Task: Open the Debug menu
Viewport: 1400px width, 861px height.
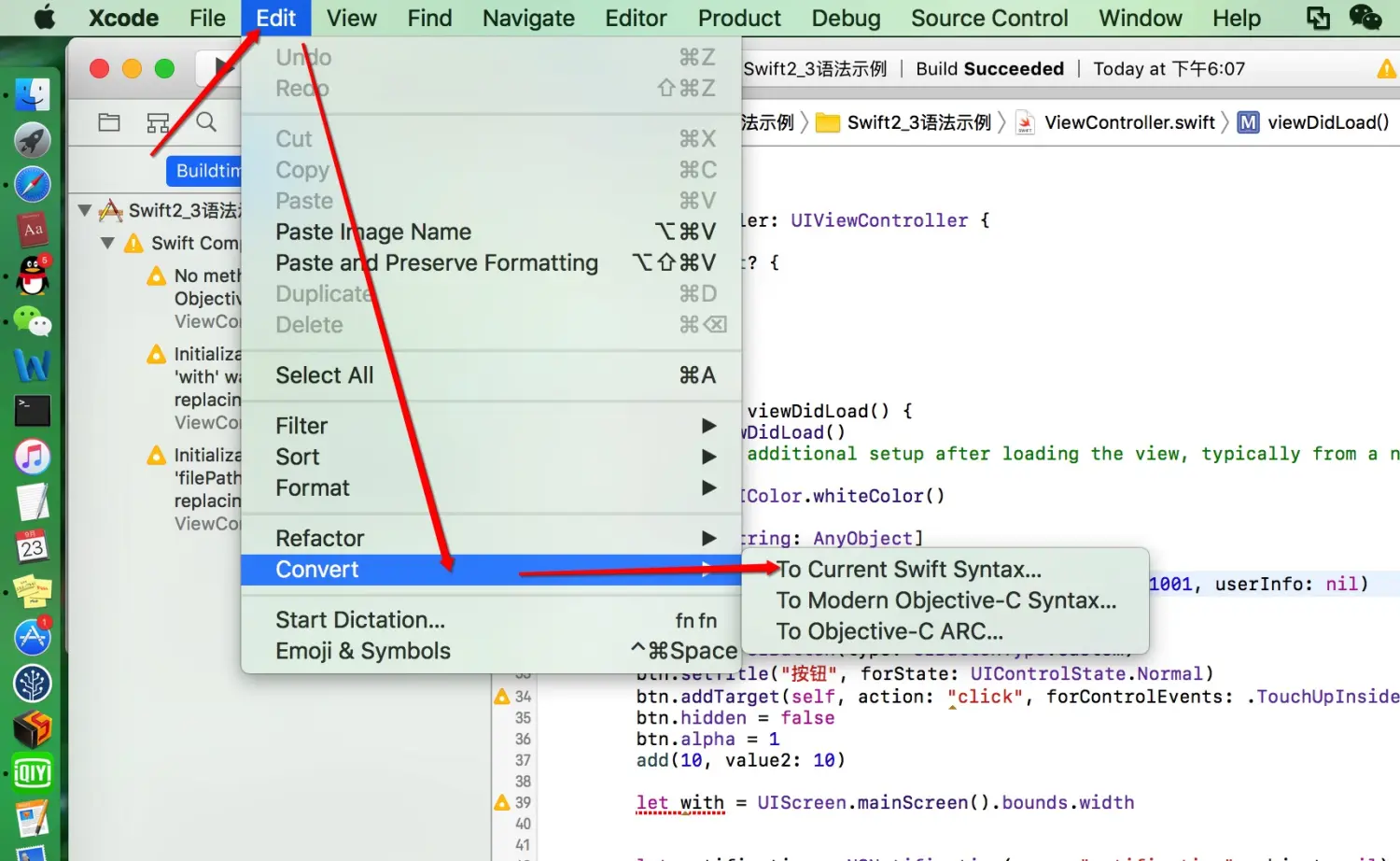Action: [x=846, y=18]
